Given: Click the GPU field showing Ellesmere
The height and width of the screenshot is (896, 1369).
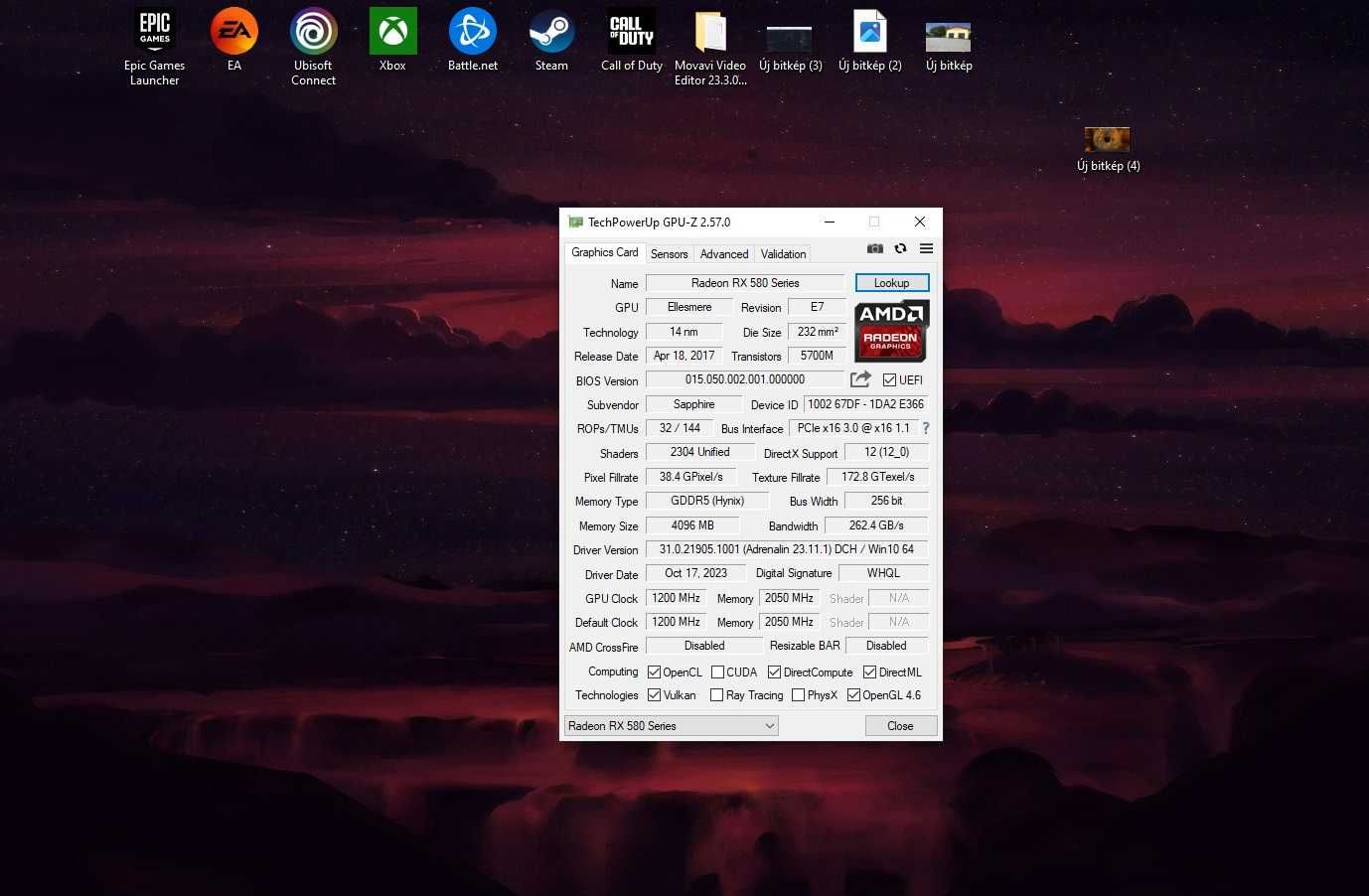Looking at the screenshot, I should tap(689, 307).
